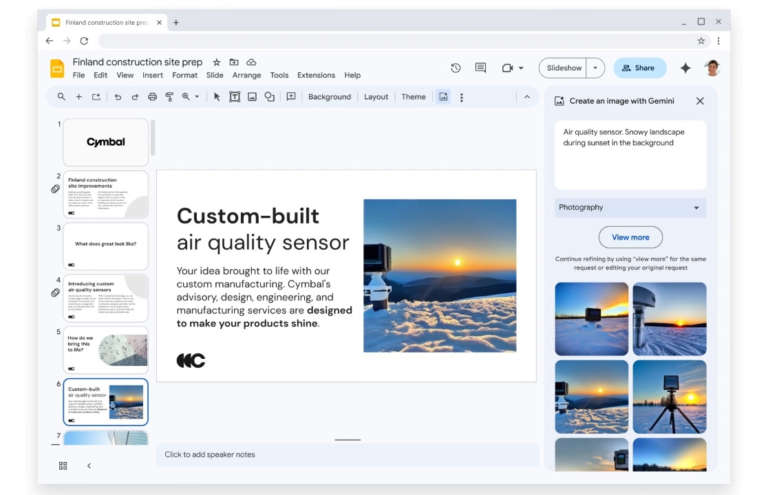Image resolution: width=768 pixels, height=495 pixels.
Task: Select generated image with tripod sensor
Action: pos(670,397)
